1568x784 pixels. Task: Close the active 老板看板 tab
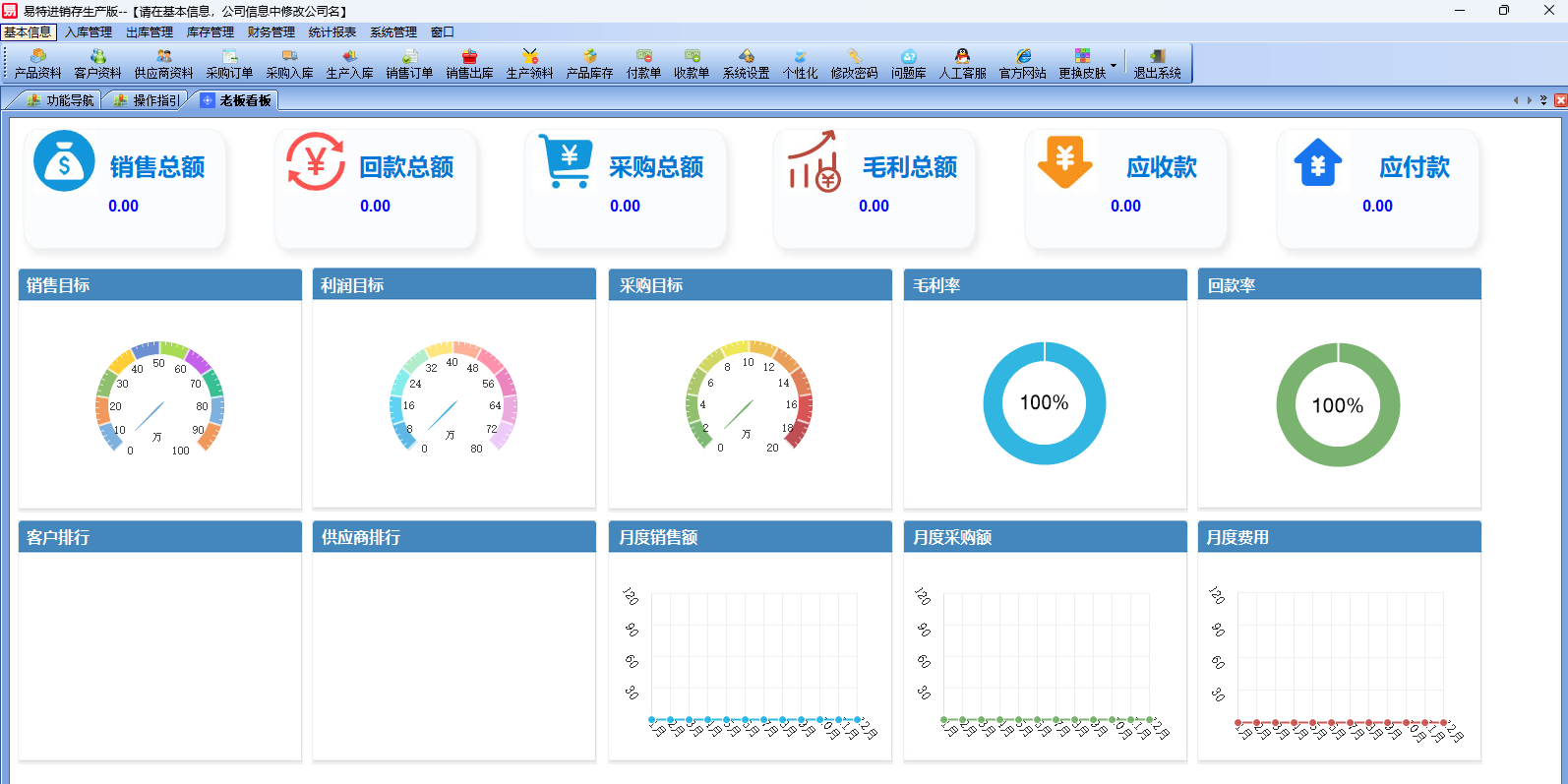[1560, 100]
